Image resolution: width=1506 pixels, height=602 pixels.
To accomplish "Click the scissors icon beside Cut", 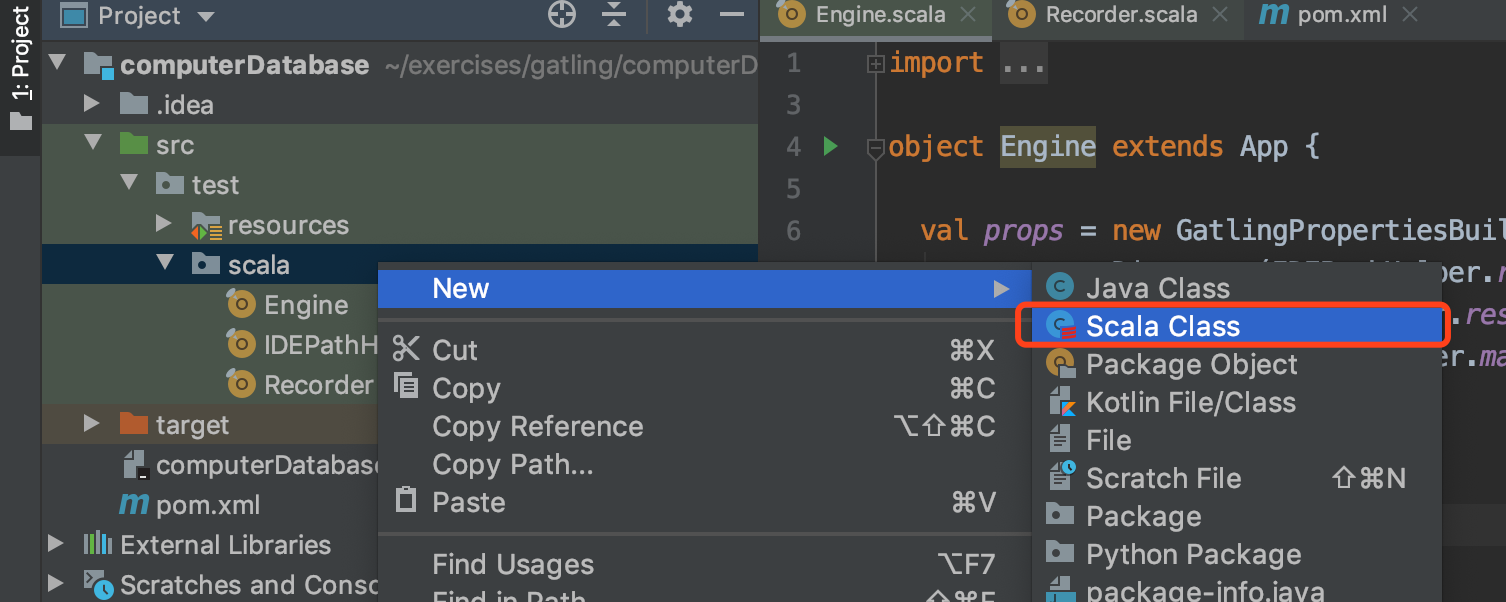I will (405, 349).
